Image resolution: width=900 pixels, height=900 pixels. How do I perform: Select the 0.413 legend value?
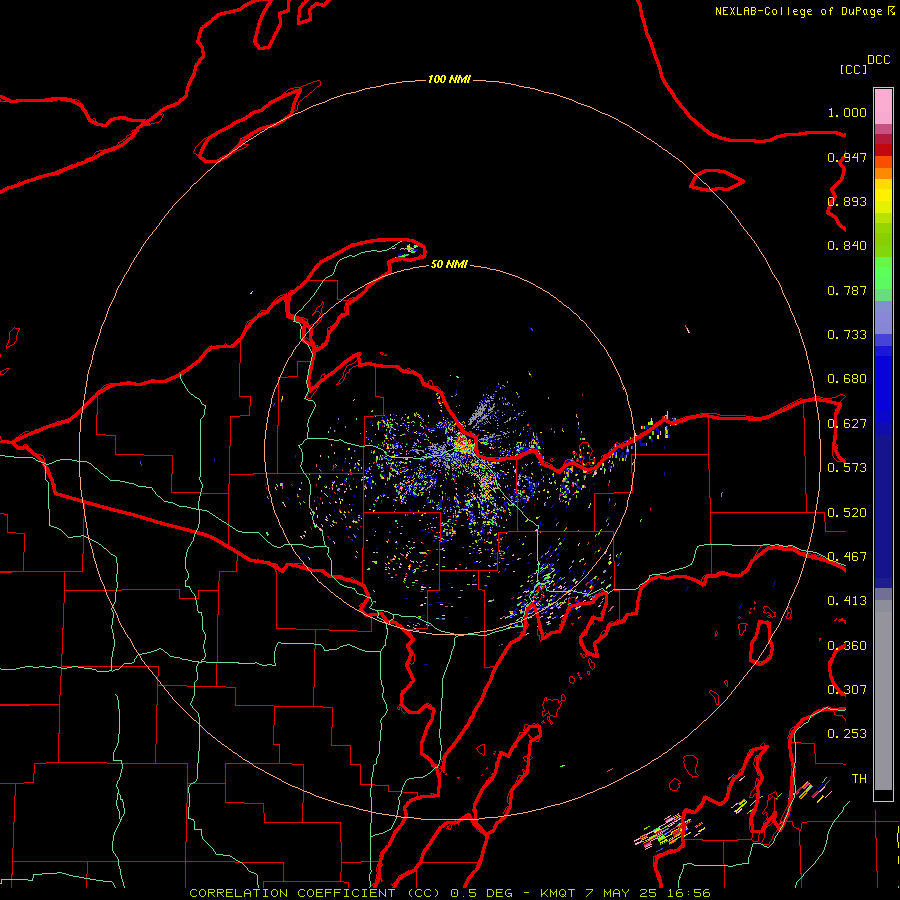pos(847,601)
